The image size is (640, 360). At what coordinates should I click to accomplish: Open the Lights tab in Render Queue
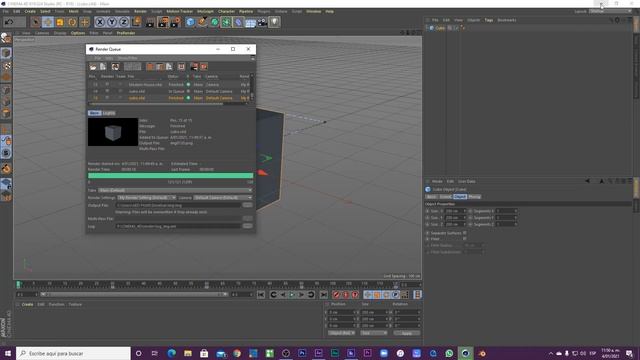[x=109, y=113]
